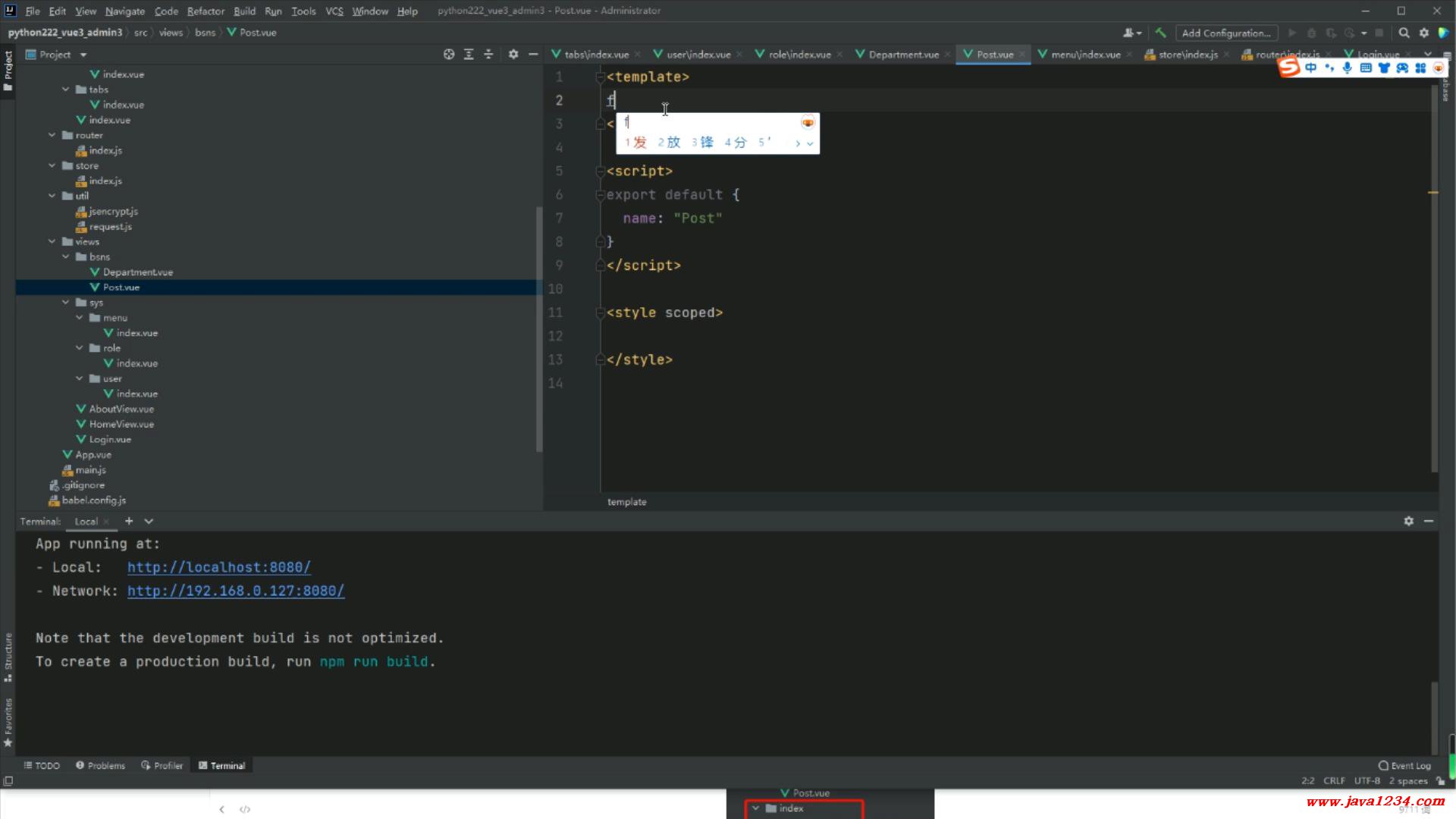Collapse the menu folder
The width and height of the screenshot is (1456, 819).
point(80,317)
